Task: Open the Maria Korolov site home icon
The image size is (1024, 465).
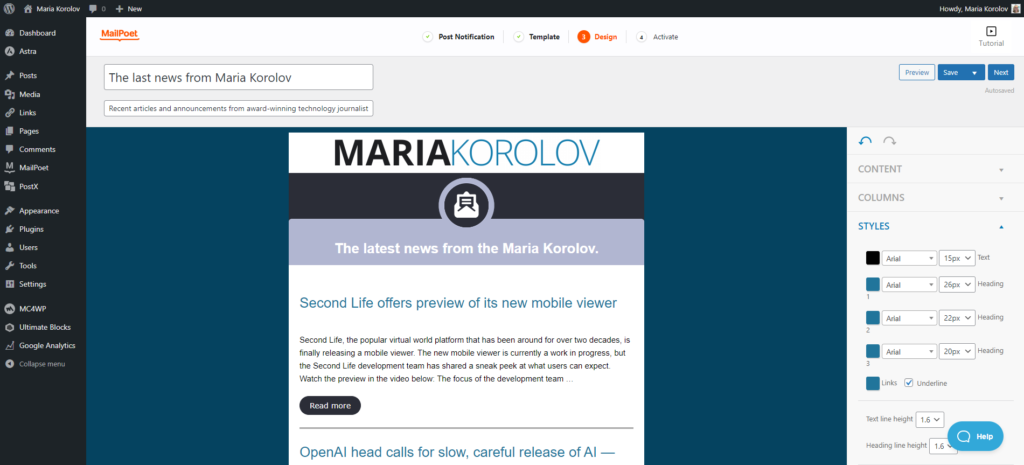Action: tap(28, 8)
